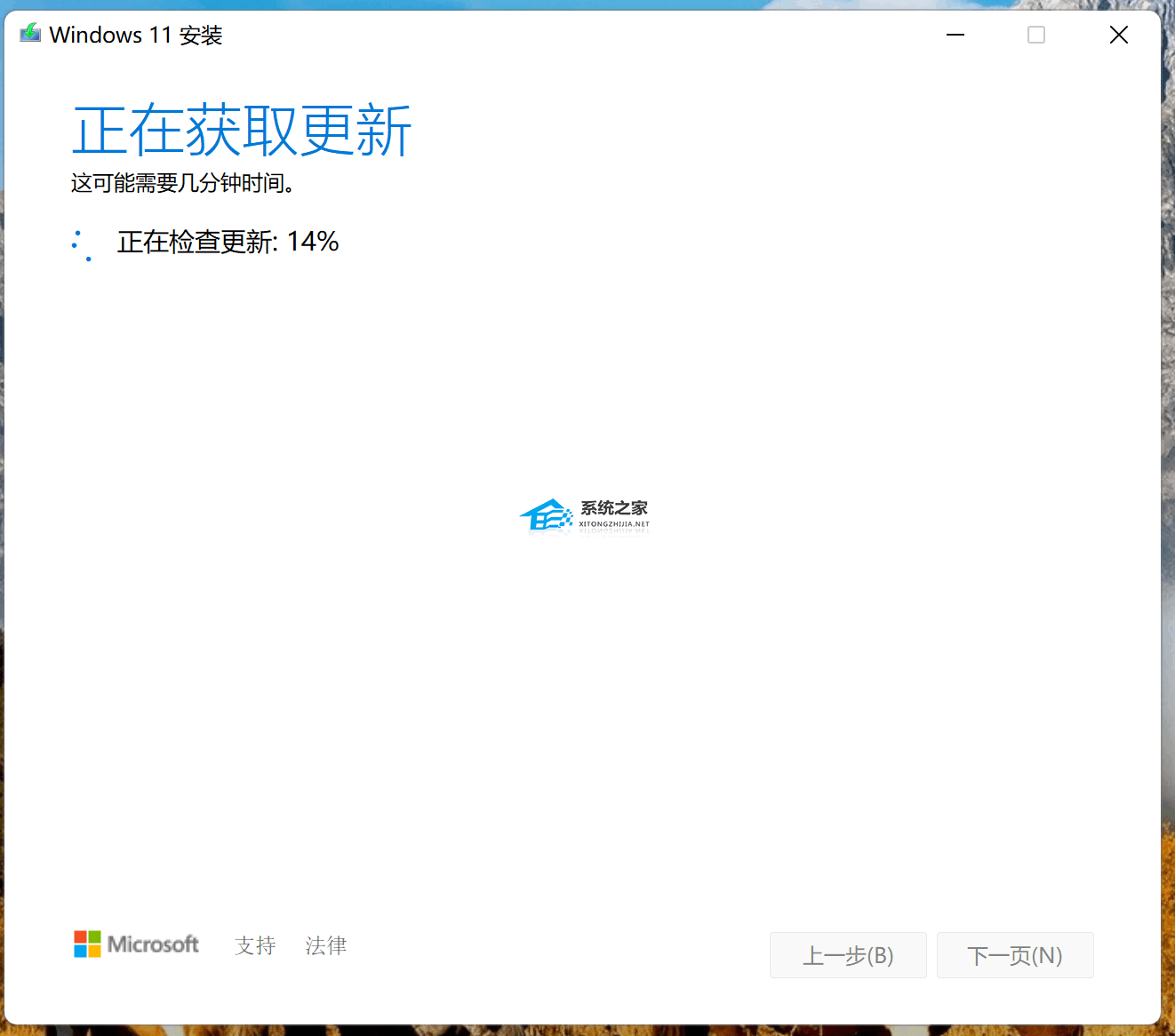Click the Windows 11 setup icon in title bar

29,33
